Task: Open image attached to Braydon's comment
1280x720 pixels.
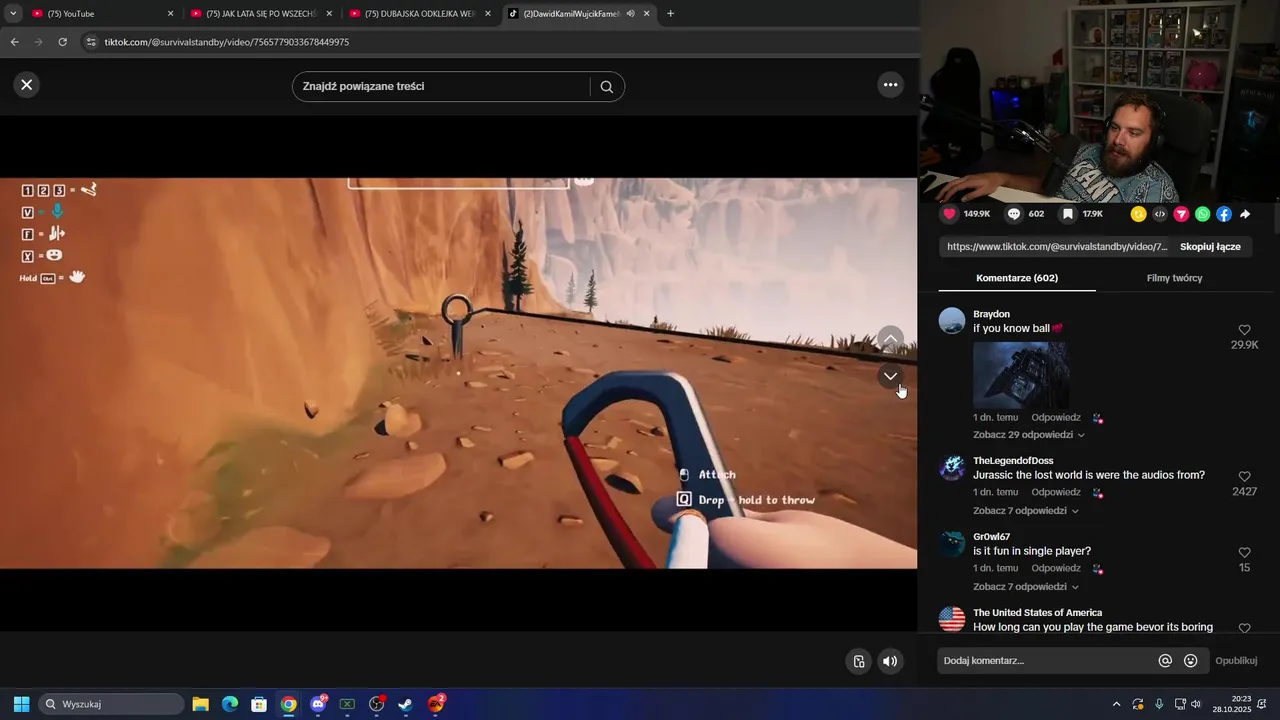Action: (1020, 373)
